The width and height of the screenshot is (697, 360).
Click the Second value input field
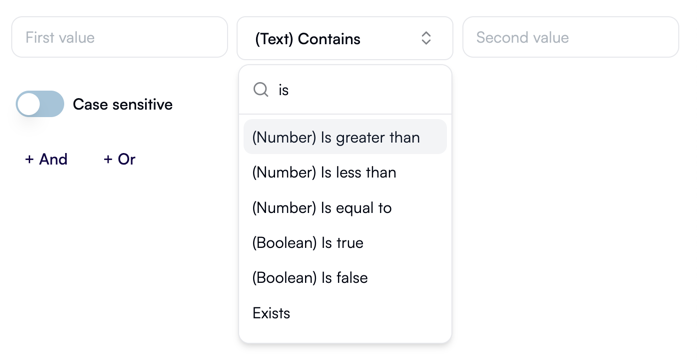571,37
